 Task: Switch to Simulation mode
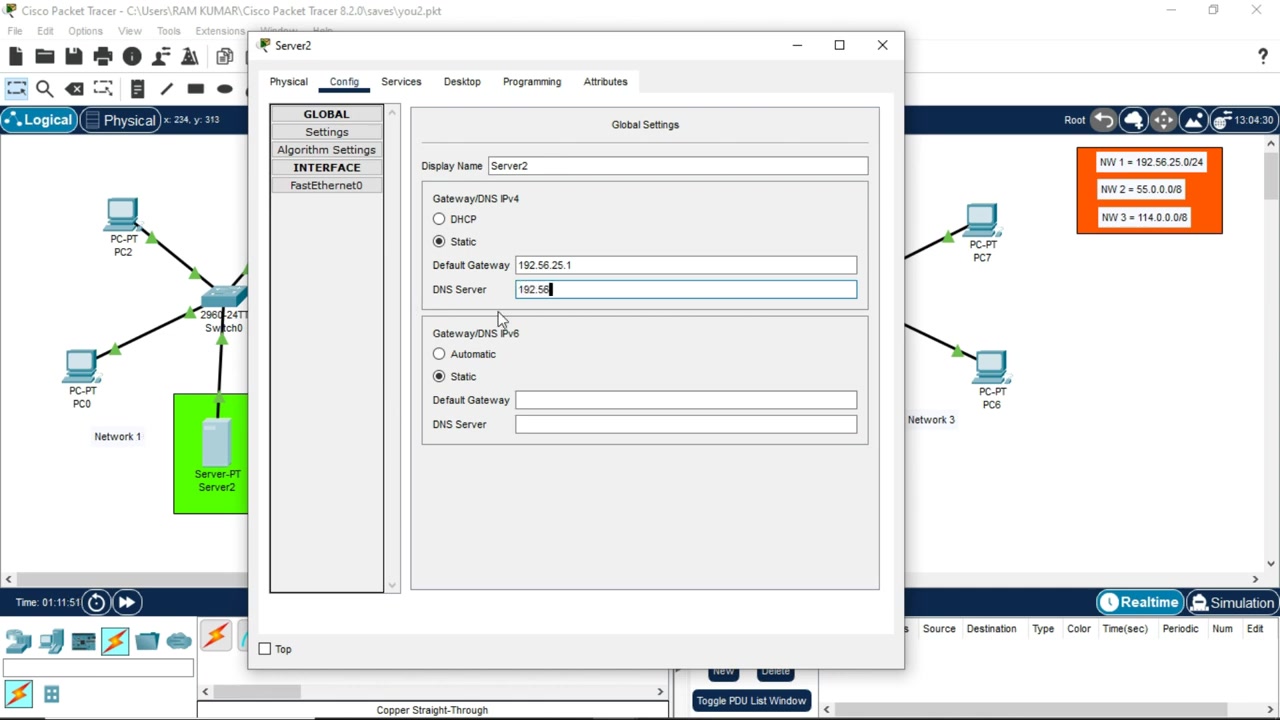[x=1232, y=602]
